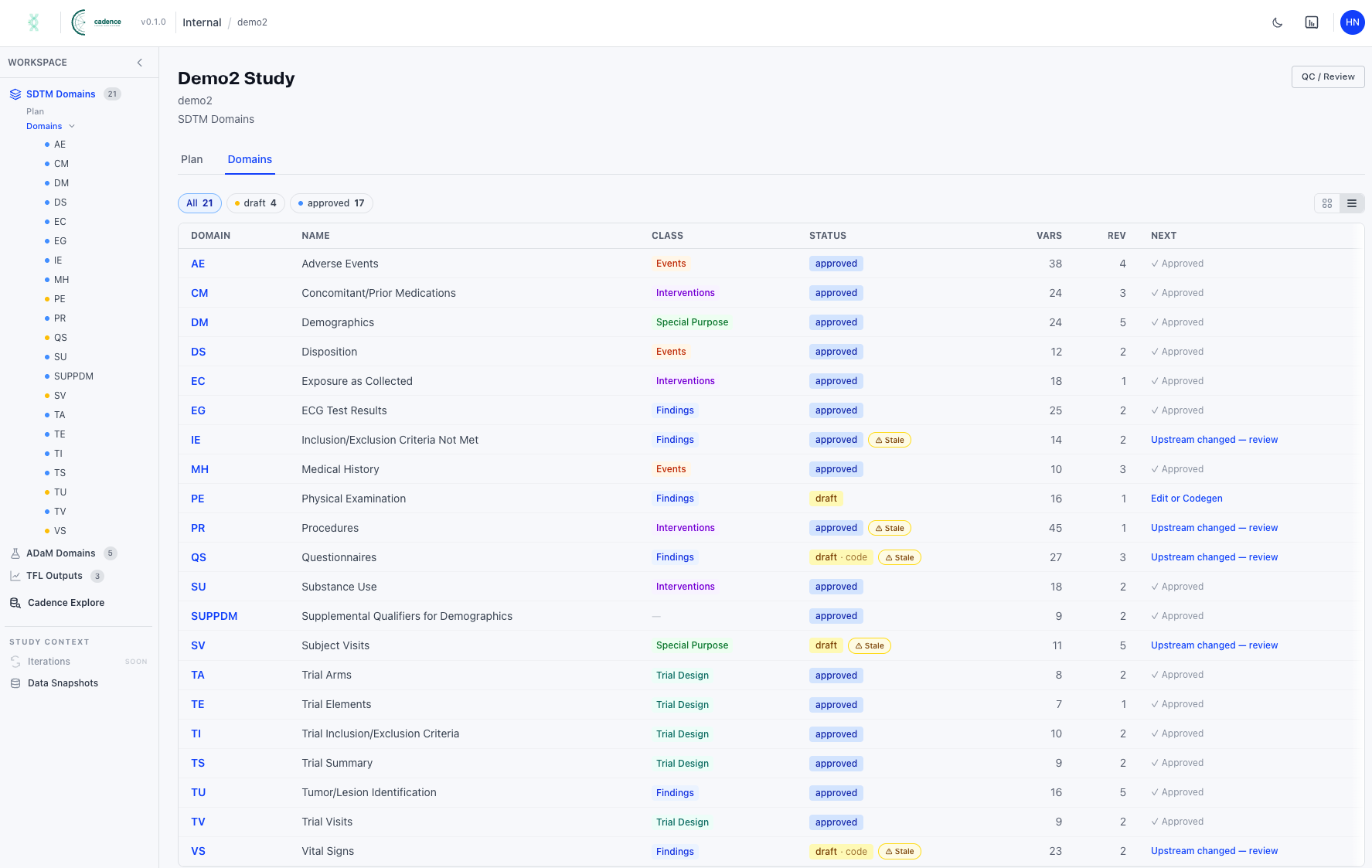Open the demo2 breadcrumb
The height and width of the screenshot is (868, 1372).
point(252,22)
